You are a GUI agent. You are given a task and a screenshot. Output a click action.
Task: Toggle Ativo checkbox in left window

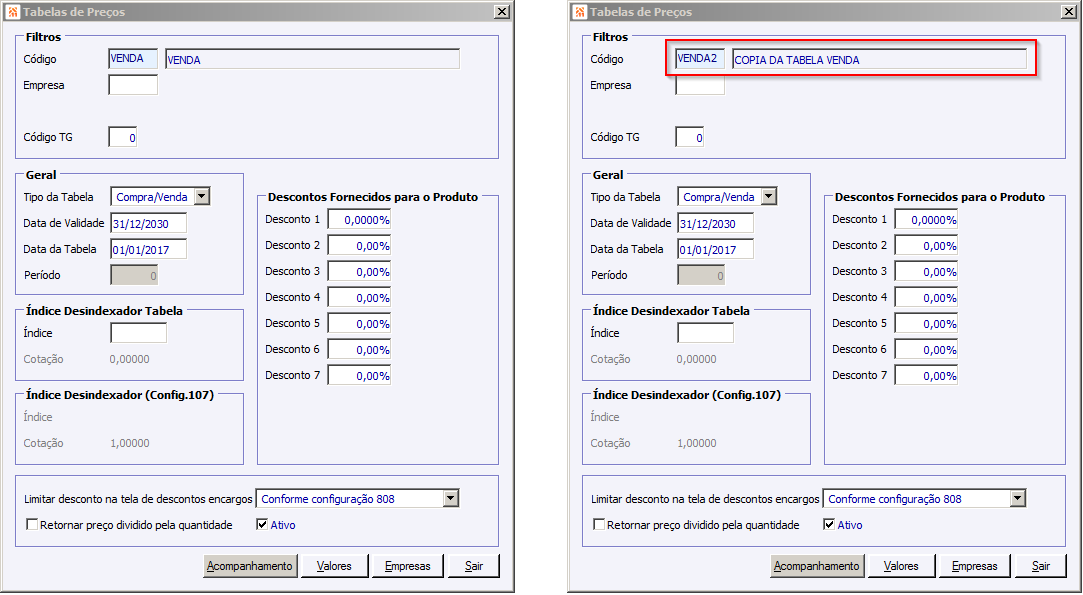(x=262, y=525)
